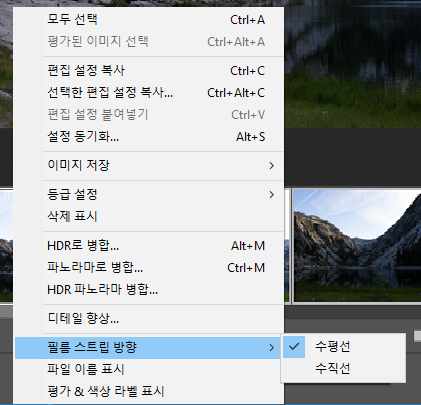Choose 모두 선택 menu entry
Screen dimensions: 421x405
(148, 19)
